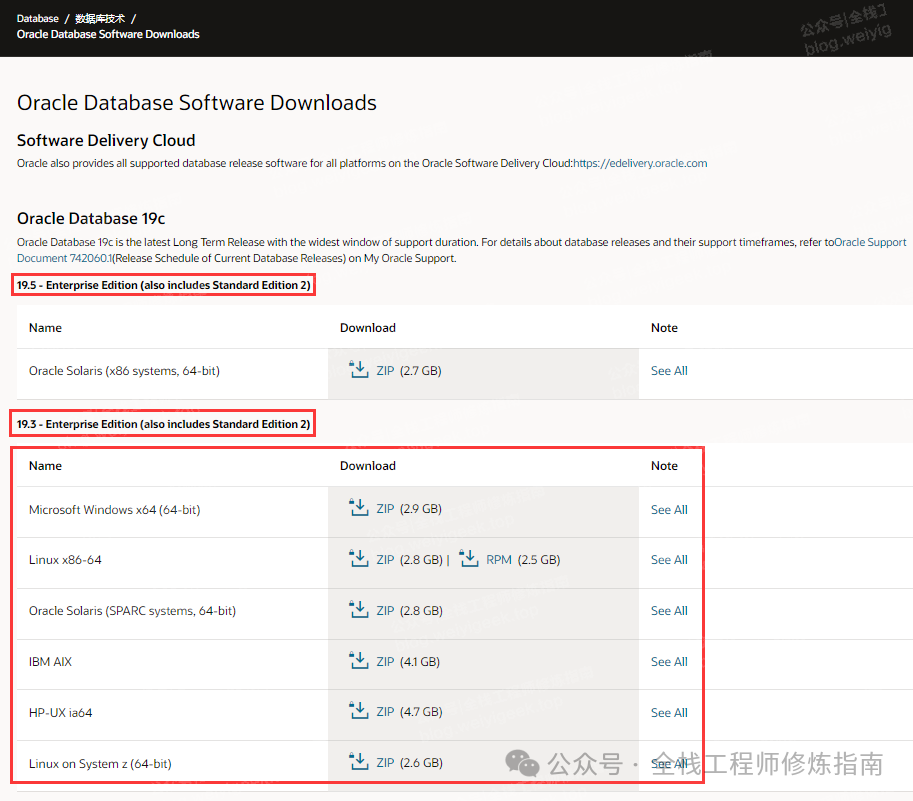Click download icon for HP-UX ia64 ZIP
This screenshot has height=801, width=913.
click(x=359, y=711)
